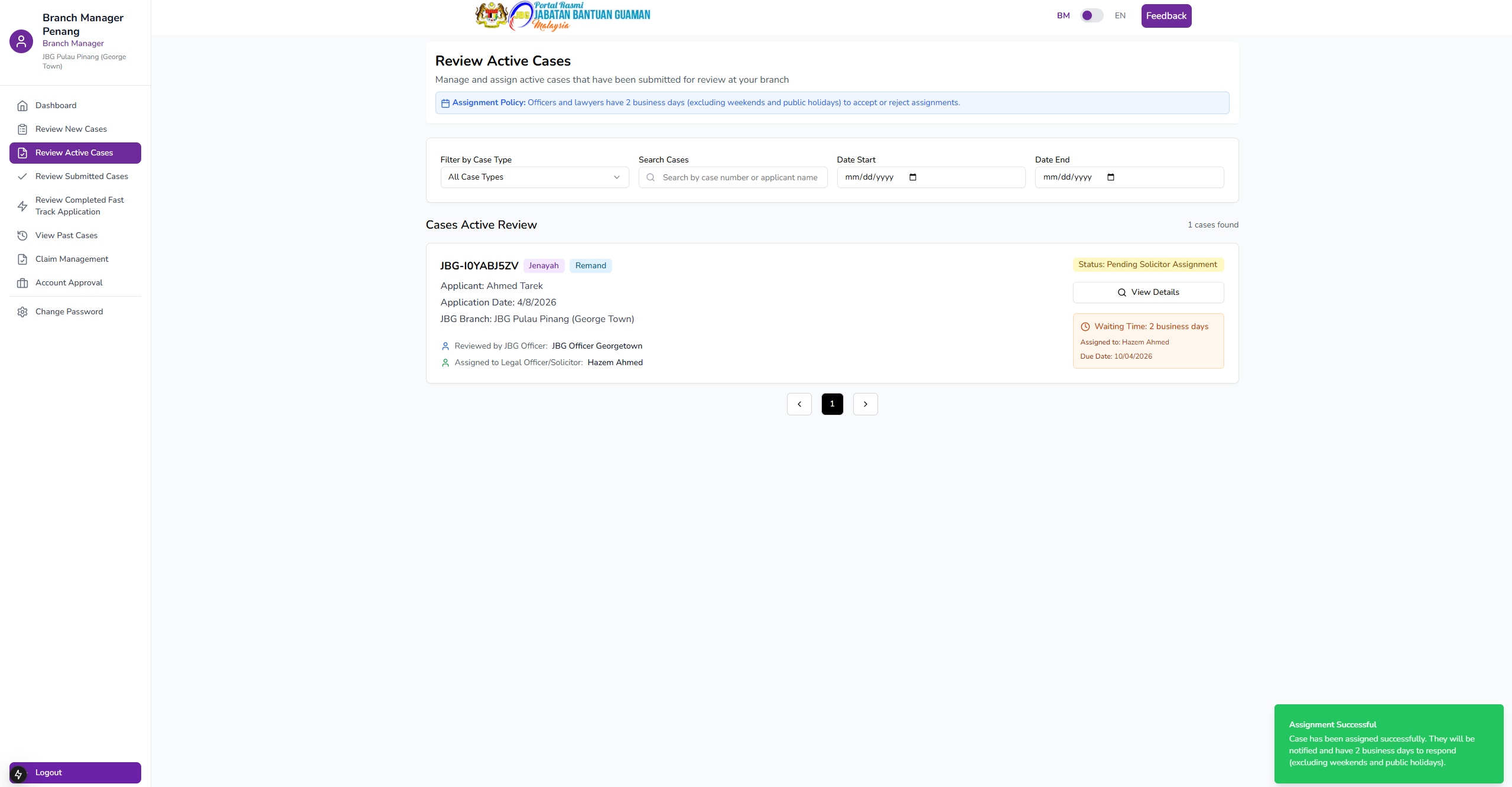Go to the next page arrow
Viewport: 1512px width, 787px height.
(x=865, y=404)
